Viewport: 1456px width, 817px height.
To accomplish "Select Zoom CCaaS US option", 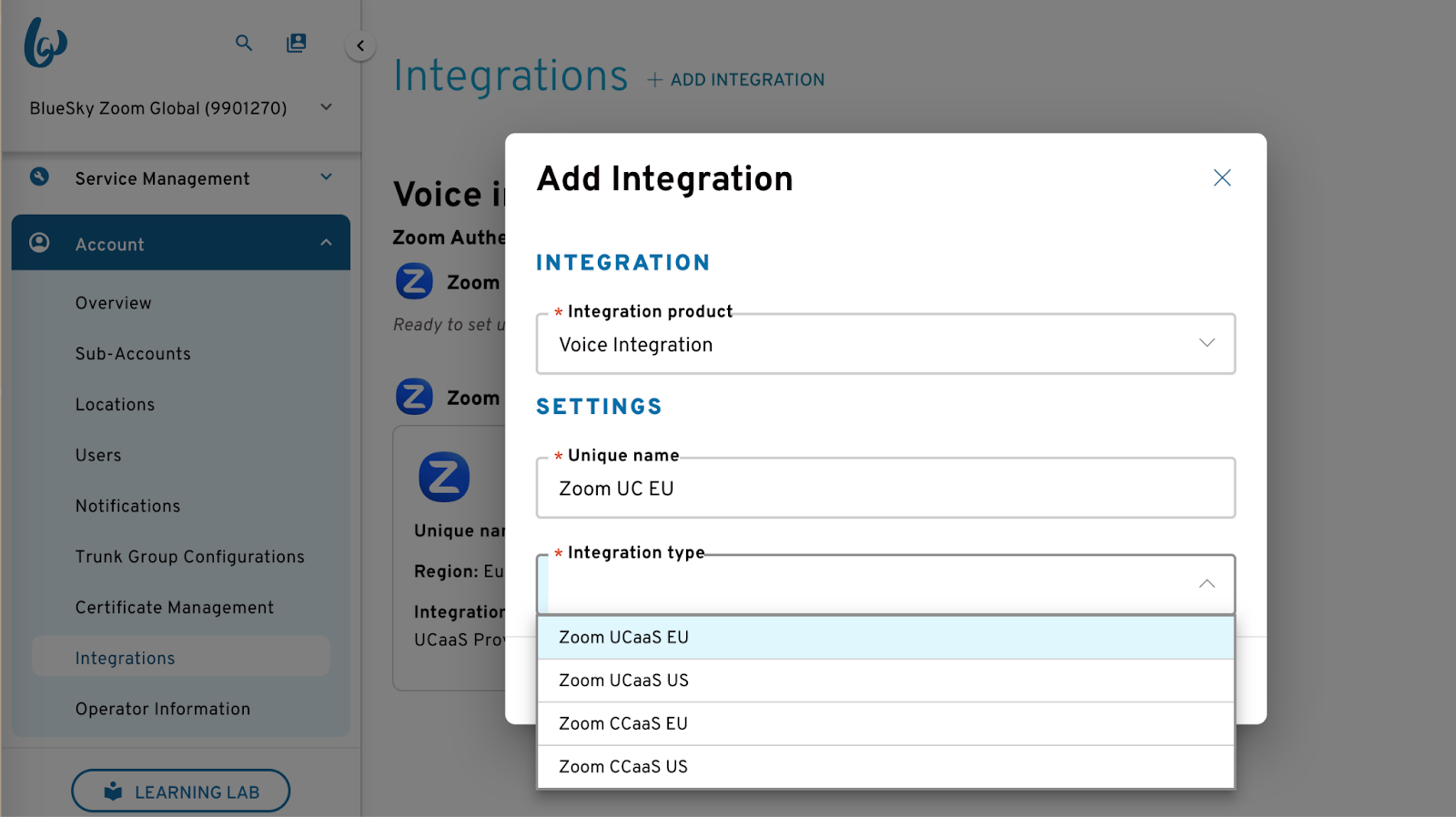I will (885, 767).
